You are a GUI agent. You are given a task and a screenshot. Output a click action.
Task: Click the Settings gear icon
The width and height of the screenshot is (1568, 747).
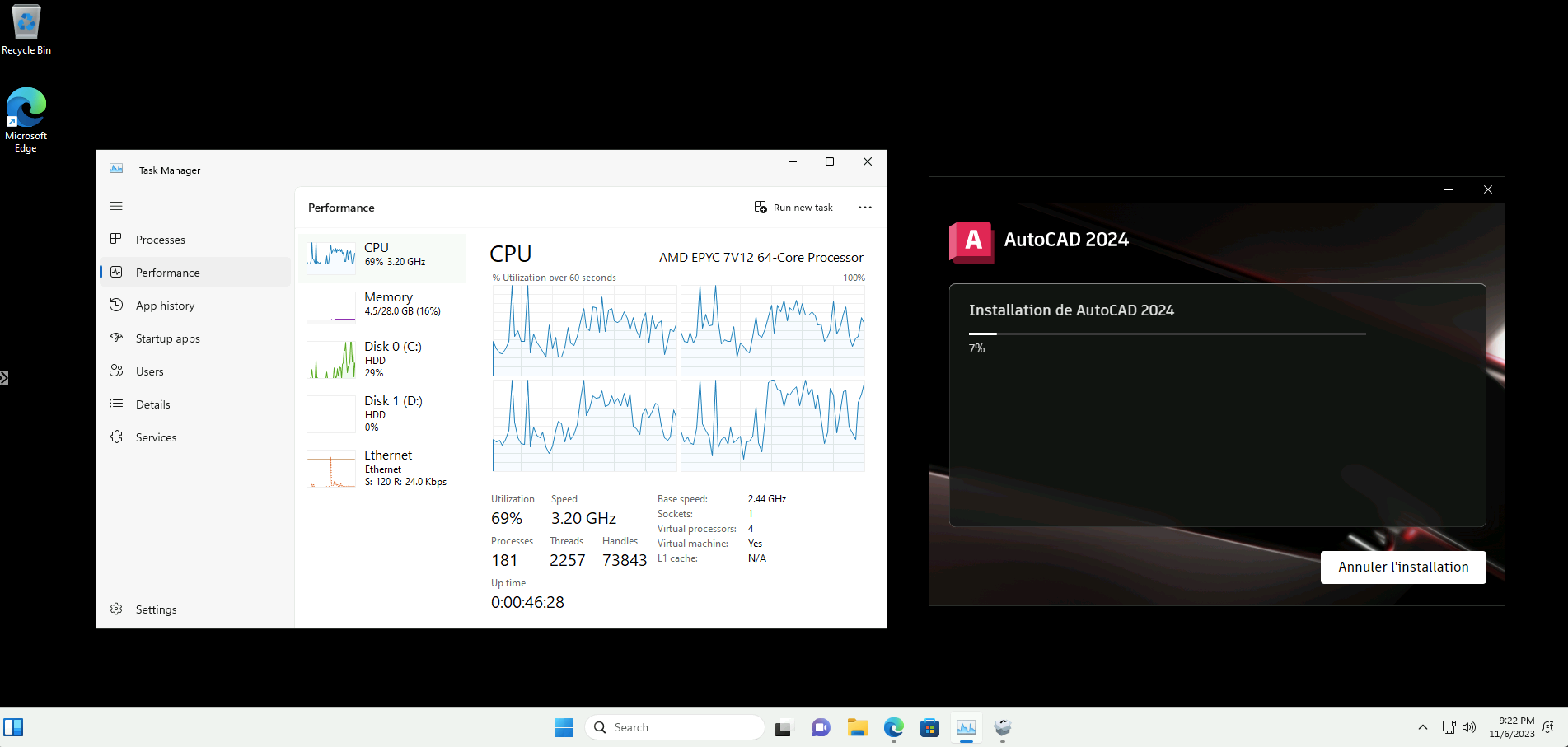[x=116, y=609]
